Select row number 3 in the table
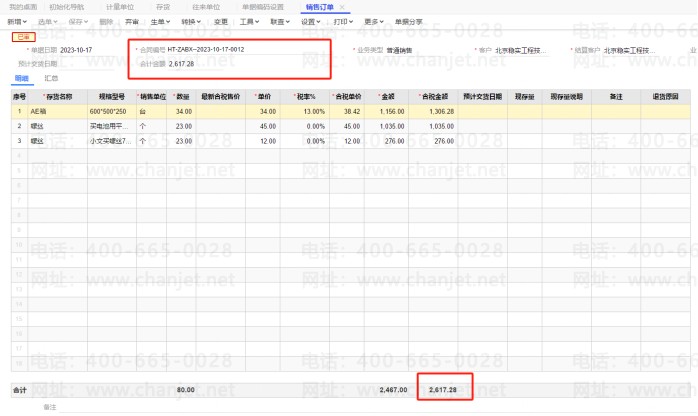Screen dimensions: 698x416 19,141
